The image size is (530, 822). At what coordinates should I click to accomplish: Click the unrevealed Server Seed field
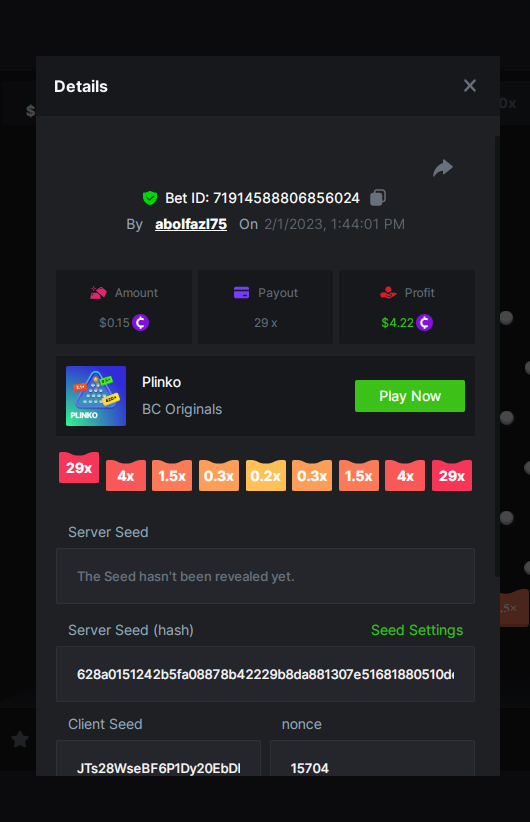coord(265,576)
